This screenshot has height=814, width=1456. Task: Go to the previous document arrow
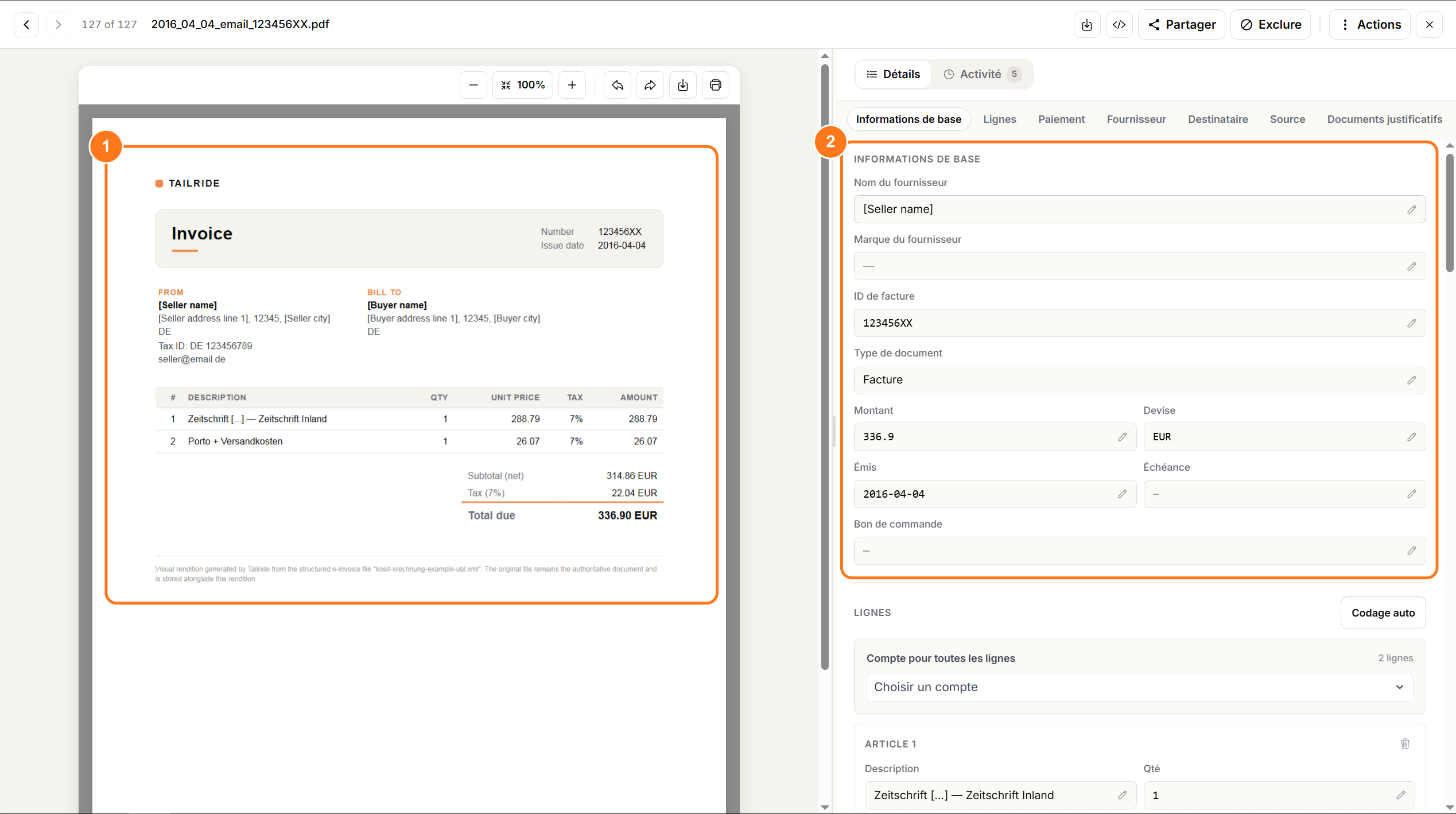tap(26, 25)
